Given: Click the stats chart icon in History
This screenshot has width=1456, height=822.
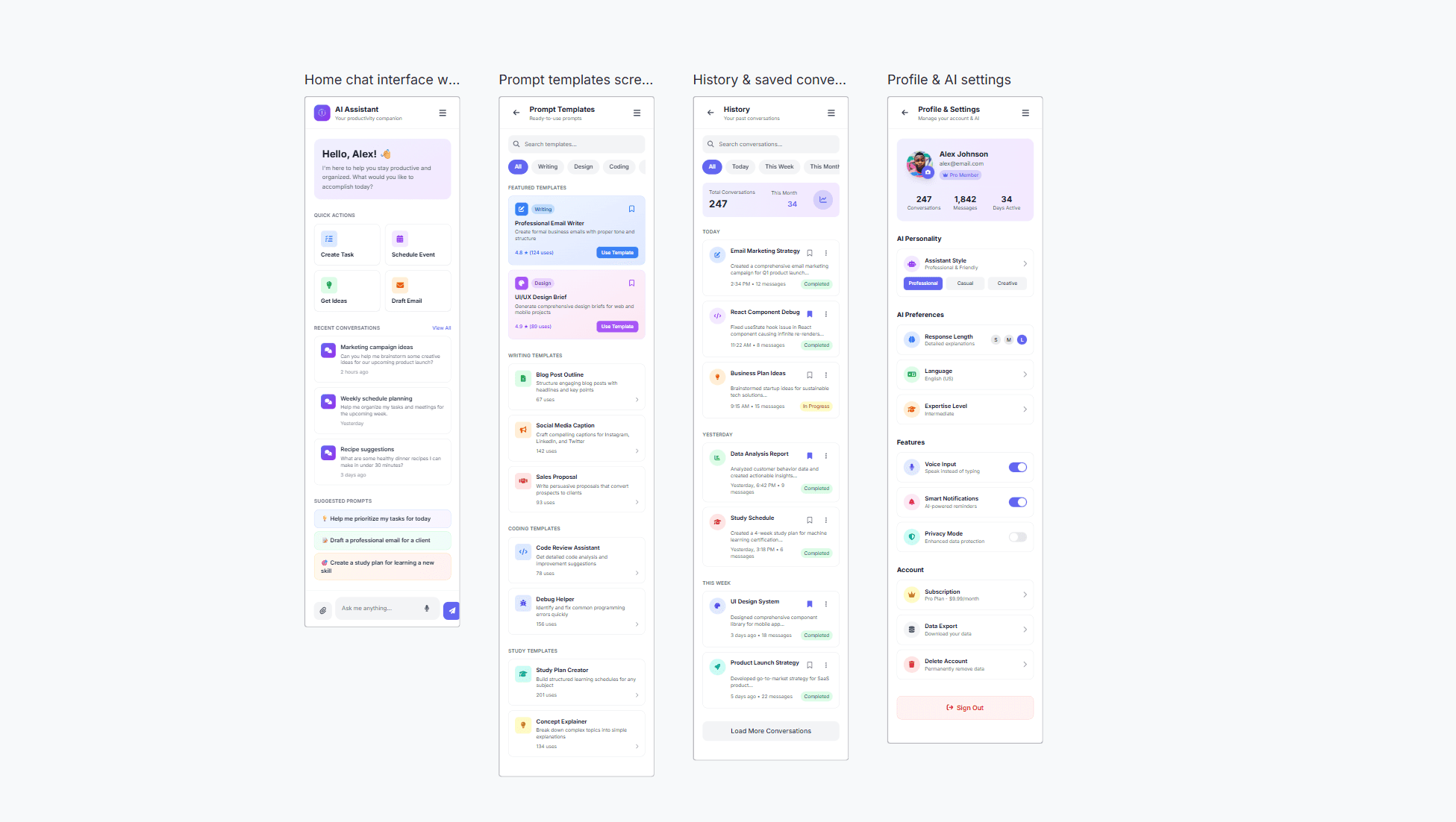Looking at the screenshot, I should click(x=822, y=200).
